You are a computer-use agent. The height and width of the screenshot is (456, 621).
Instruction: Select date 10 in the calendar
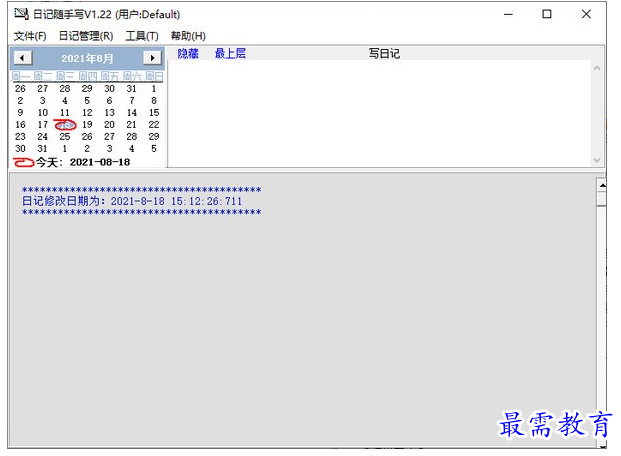click(x=43, y=113)
